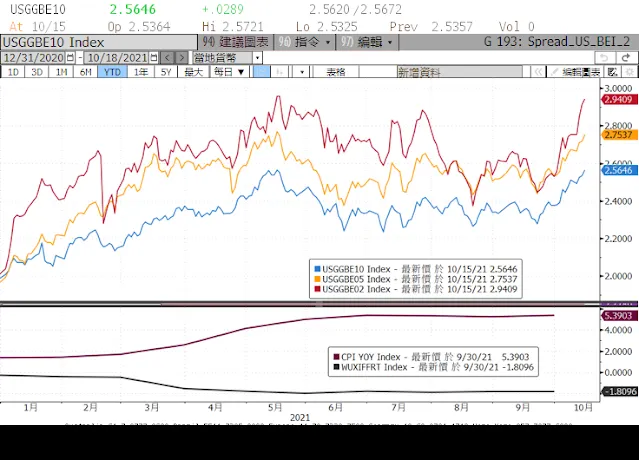Select the 最大 time range
The height and width of the screenshot is (460, 639).
click(194, 72)
